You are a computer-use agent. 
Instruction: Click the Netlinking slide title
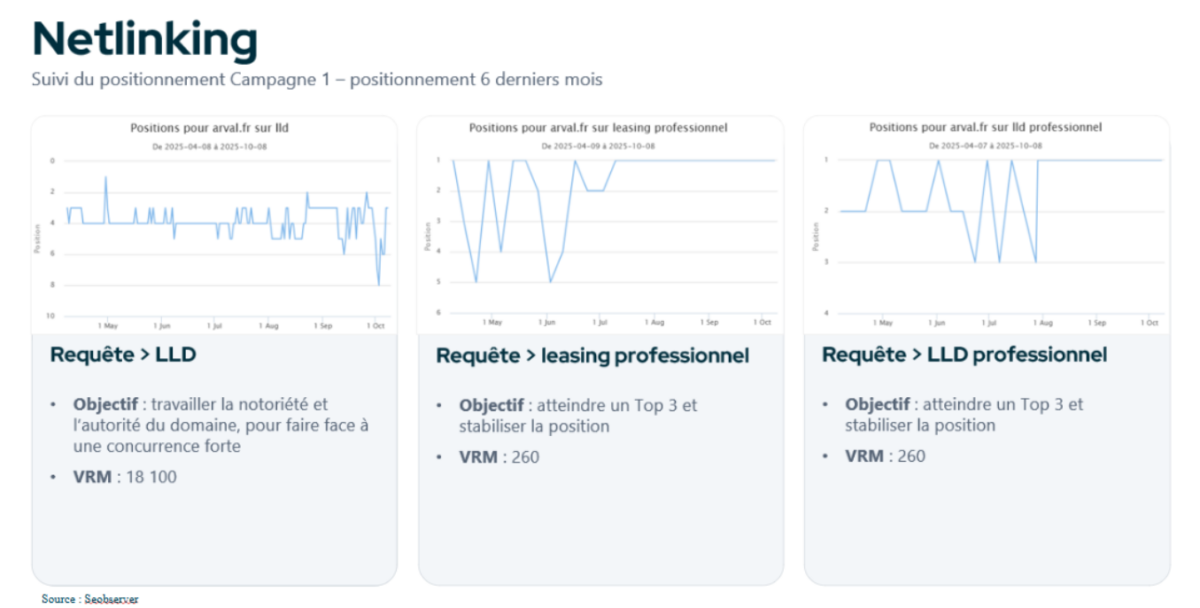point(145,39)
